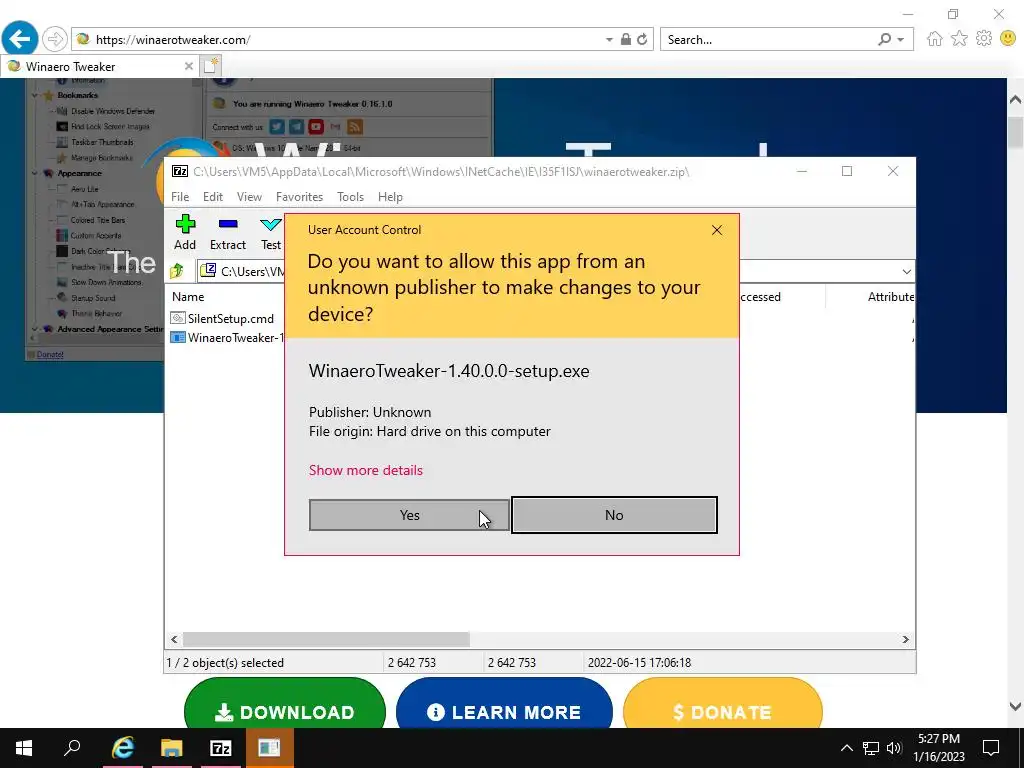
Task: Click the page scrollbar up arrow
Action: click(x=1016, y=100)
